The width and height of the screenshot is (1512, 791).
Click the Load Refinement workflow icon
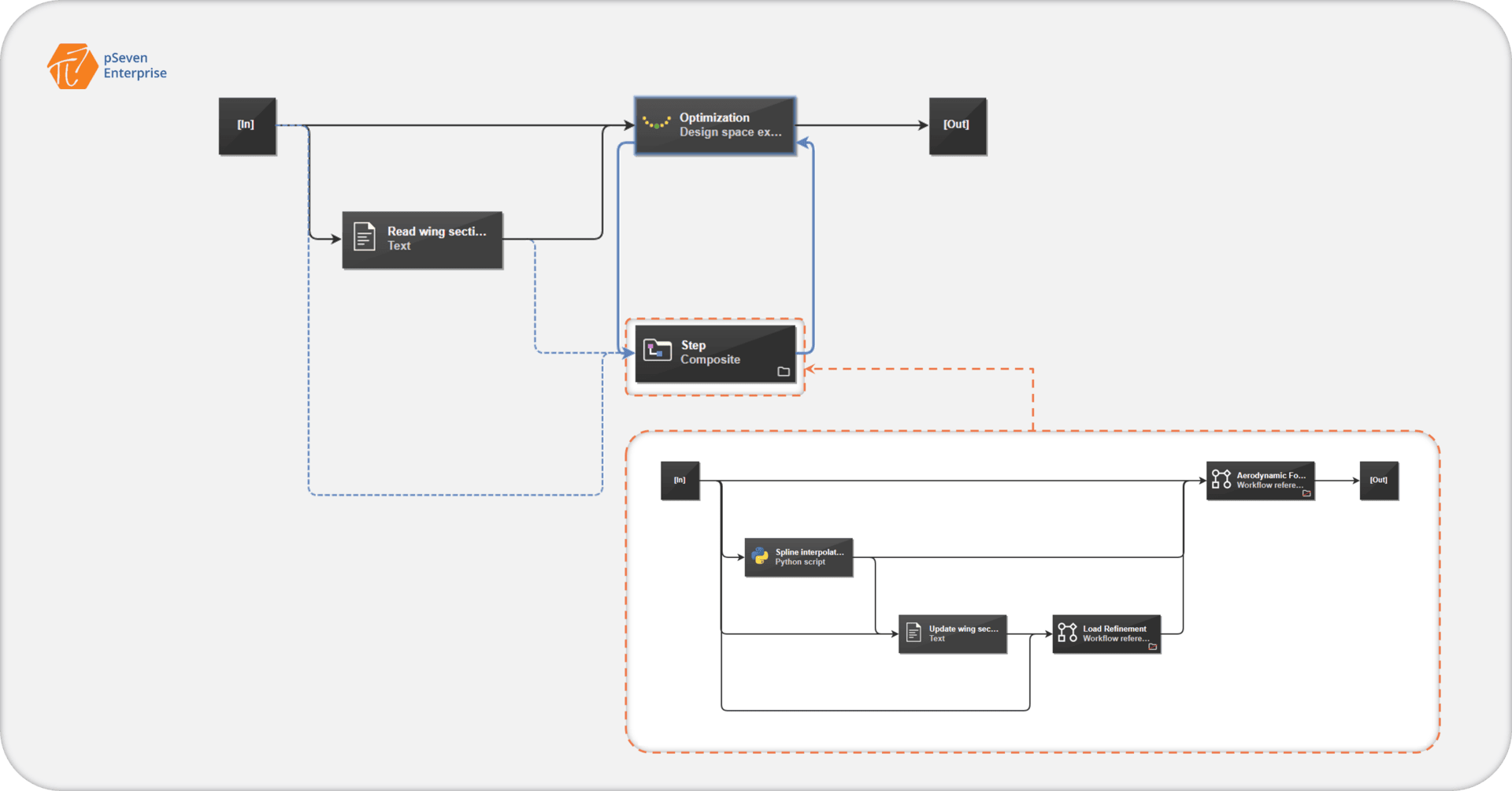coord(1067,633)
